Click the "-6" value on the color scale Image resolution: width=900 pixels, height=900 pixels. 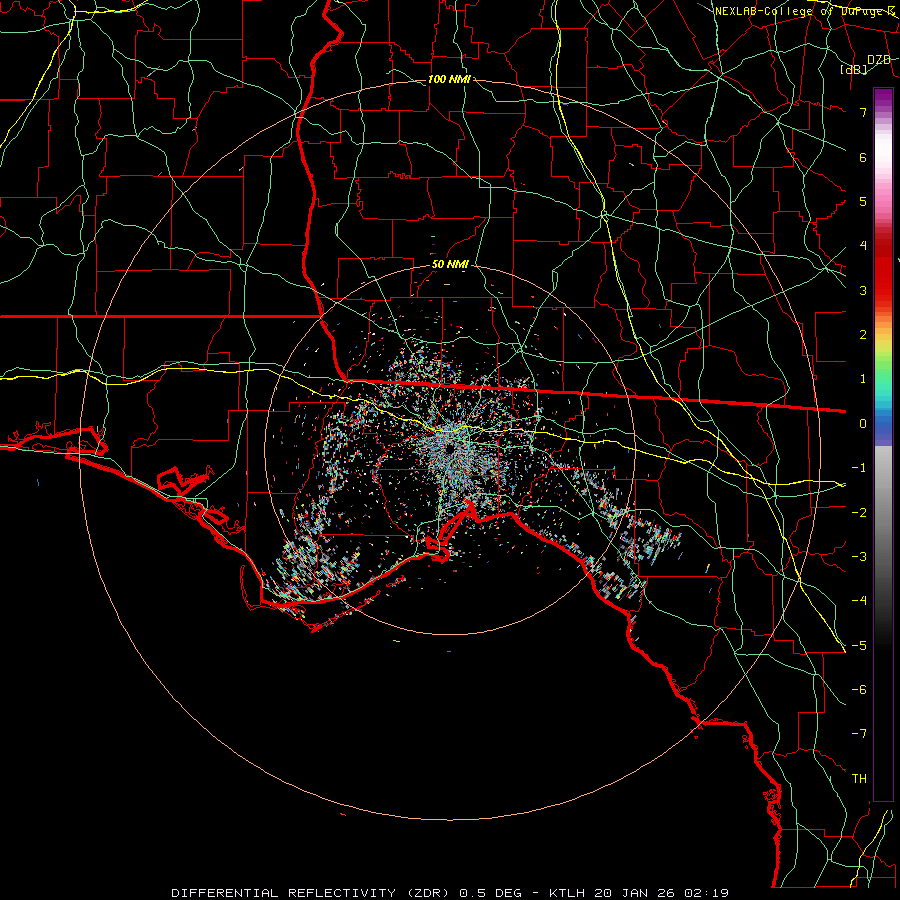click(859, 690)
